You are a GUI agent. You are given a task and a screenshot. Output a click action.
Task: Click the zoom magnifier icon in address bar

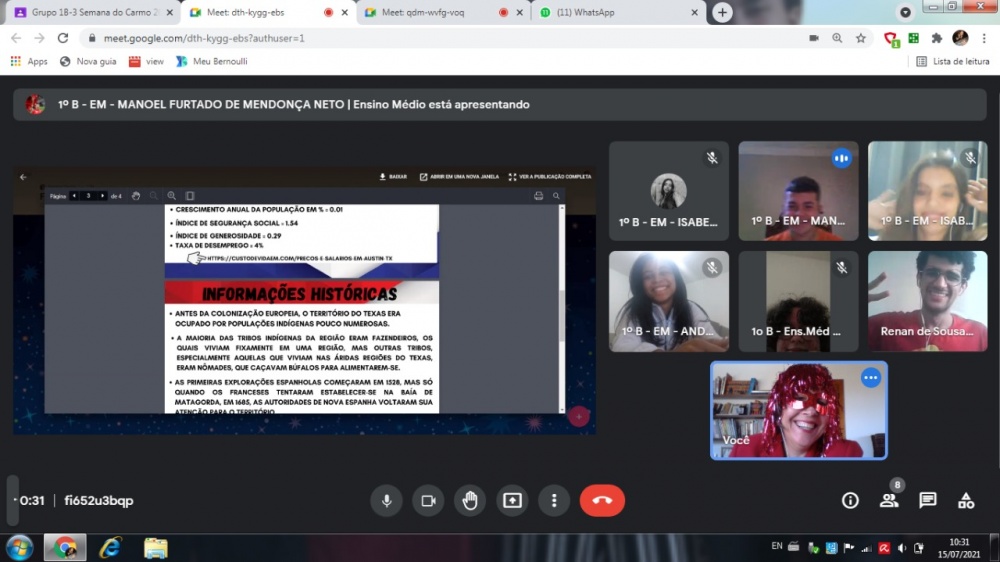pos(837,38)
